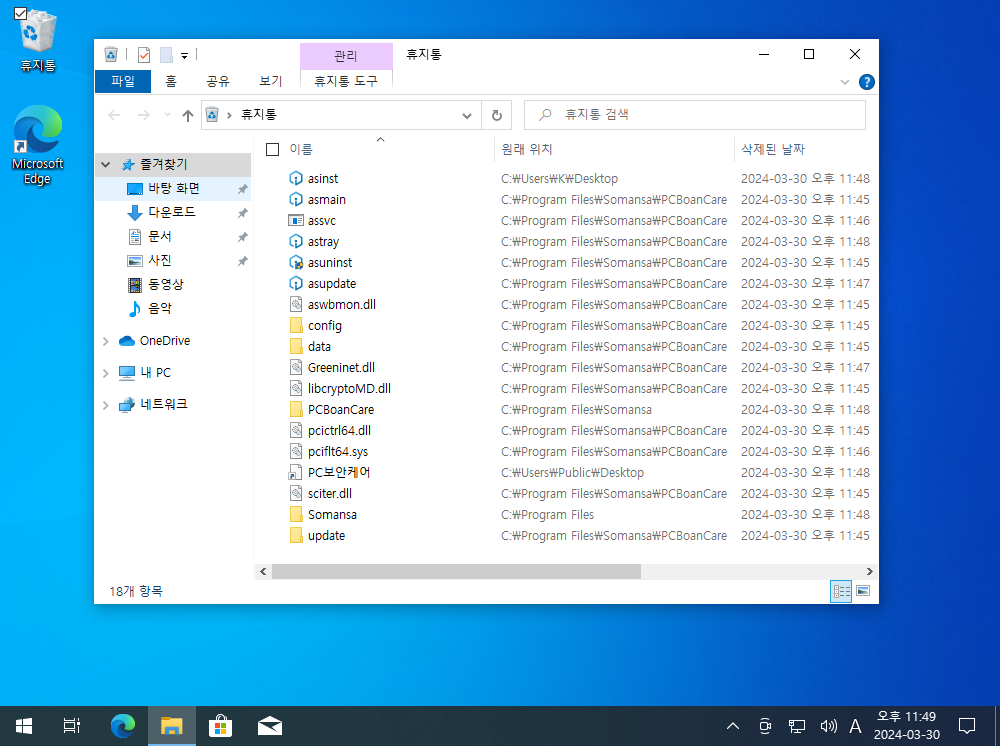Select 사진 in navigation pane
Viewport: 1000px width, 746px height.
click(x=159, y=260)
